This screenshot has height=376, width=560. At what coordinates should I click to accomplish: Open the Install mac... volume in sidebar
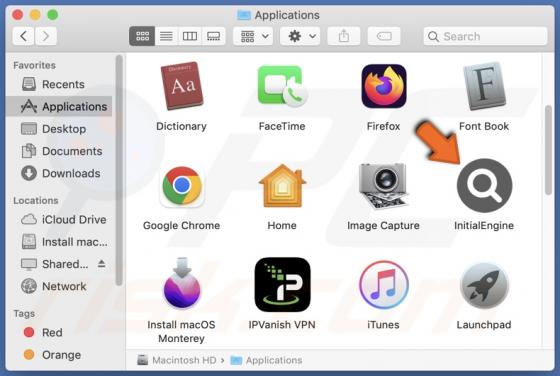point(59,242)
